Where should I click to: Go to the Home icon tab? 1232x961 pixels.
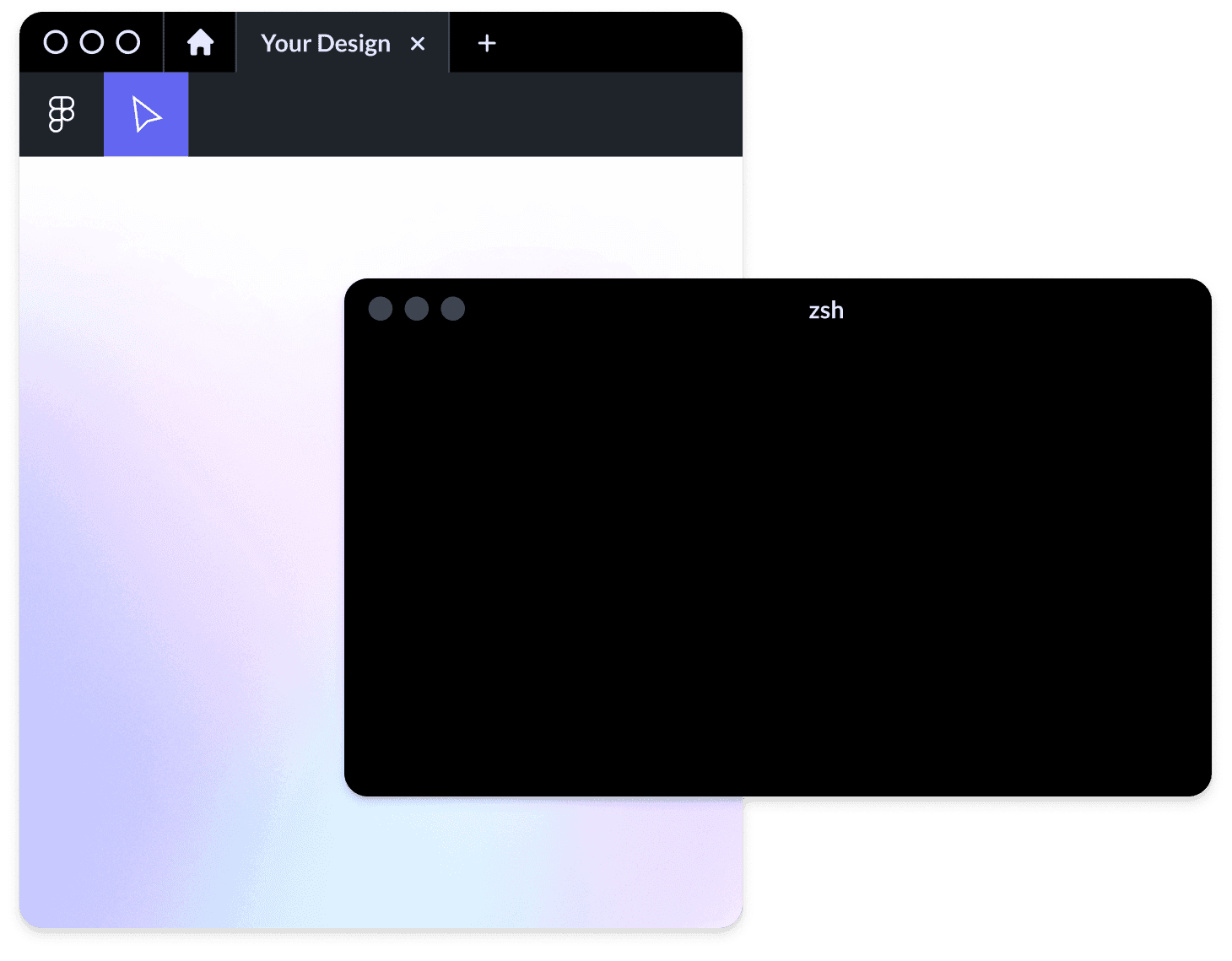point(200,42)
